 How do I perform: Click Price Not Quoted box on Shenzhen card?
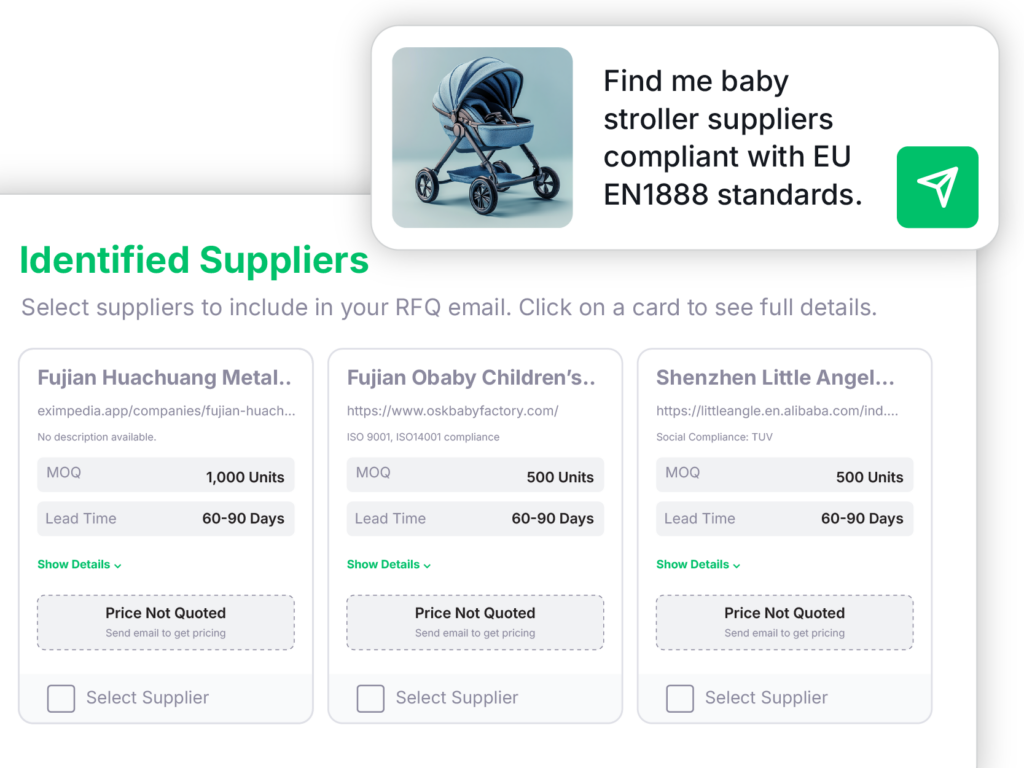(785, 622)
